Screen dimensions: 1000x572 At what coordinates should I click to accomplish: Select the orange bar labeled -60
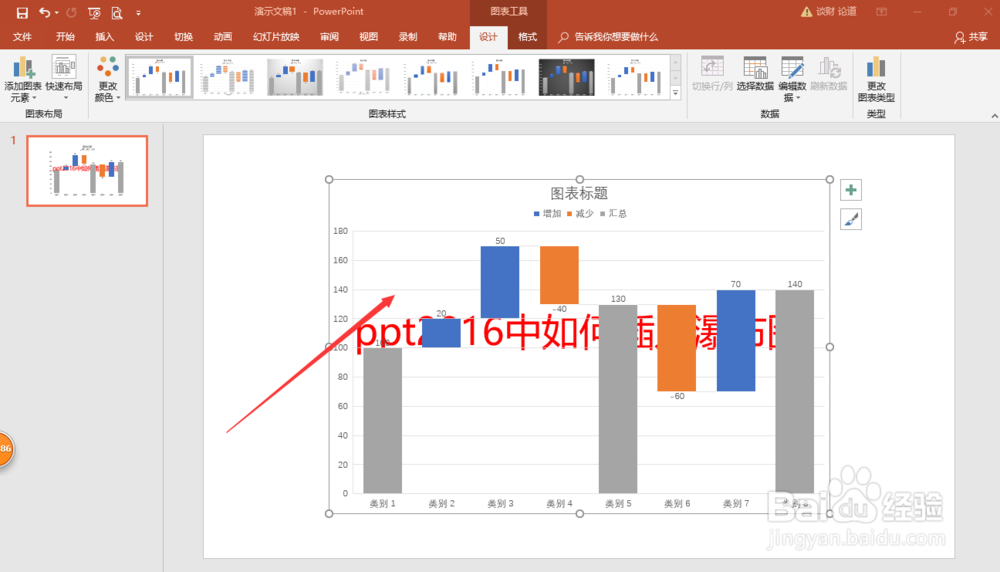[x=677, y=348]
